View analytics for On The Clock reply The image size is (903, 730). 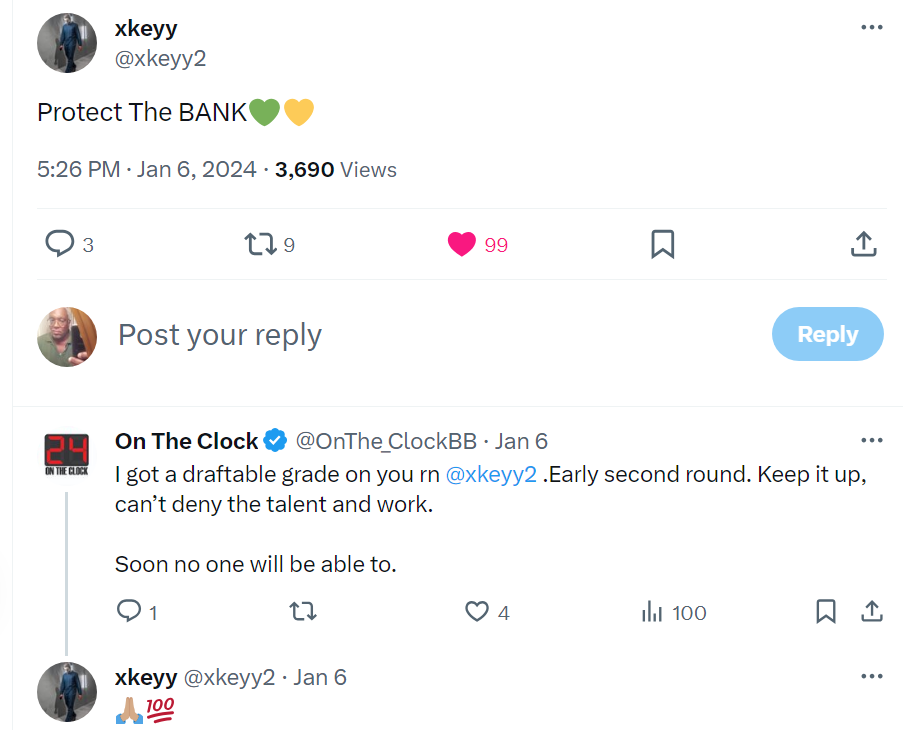(653, 611)
